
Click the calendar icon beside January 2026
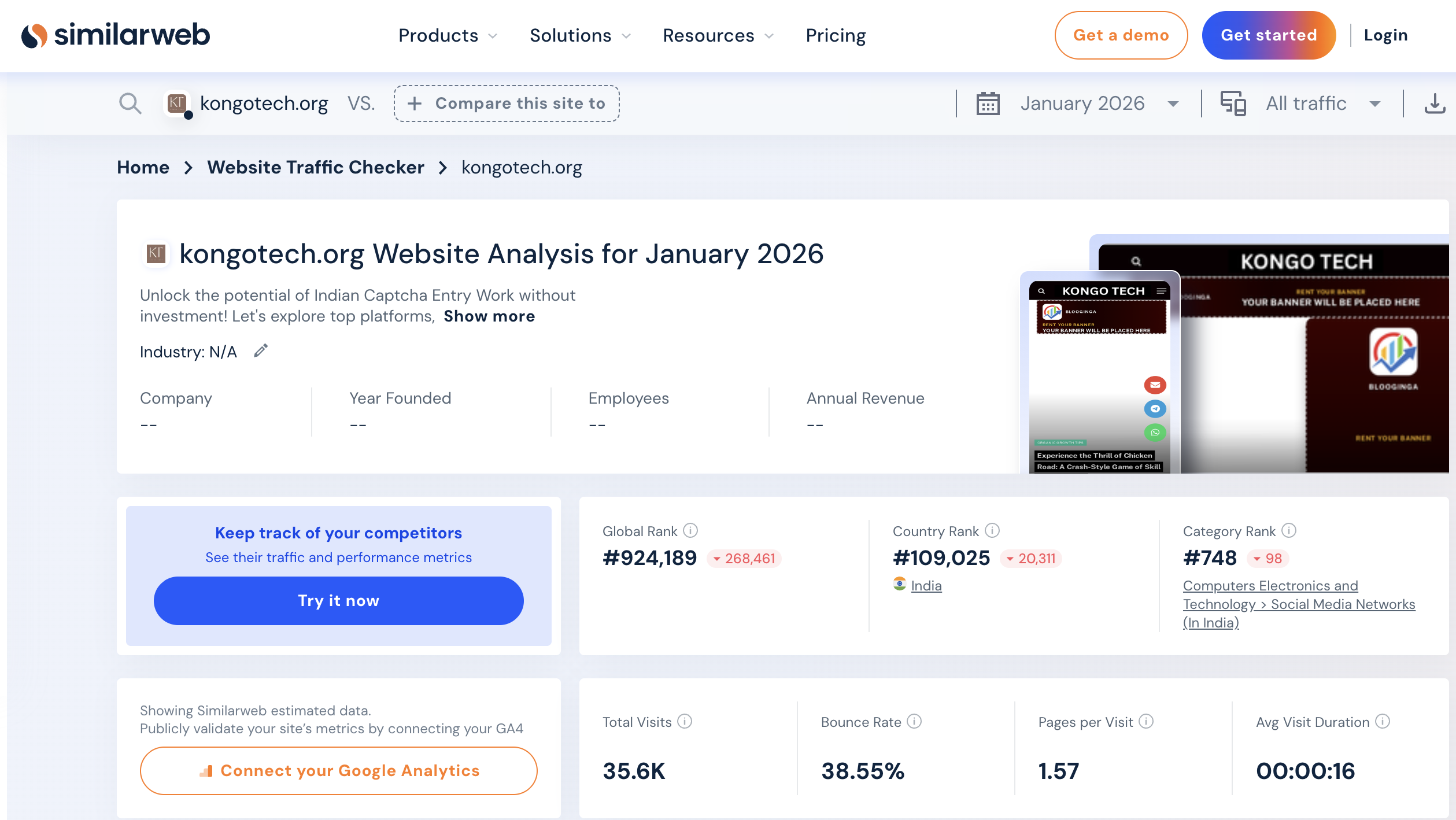pos(988,103)
